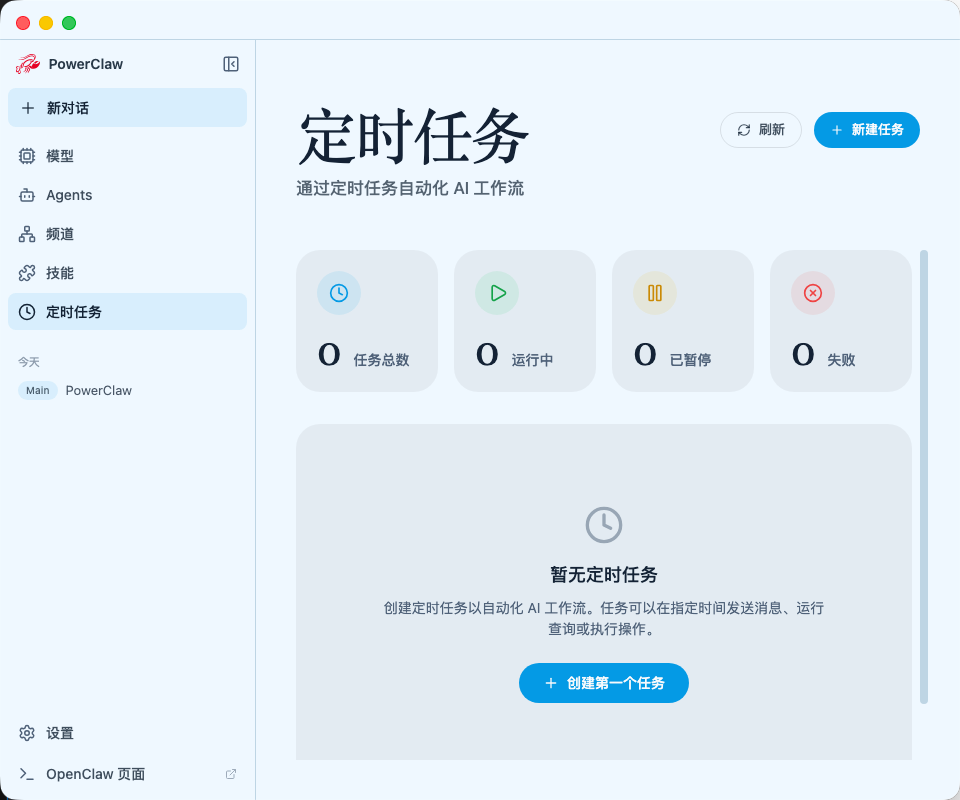Collapse the sidebar using the panel icon

pos(230,63)
